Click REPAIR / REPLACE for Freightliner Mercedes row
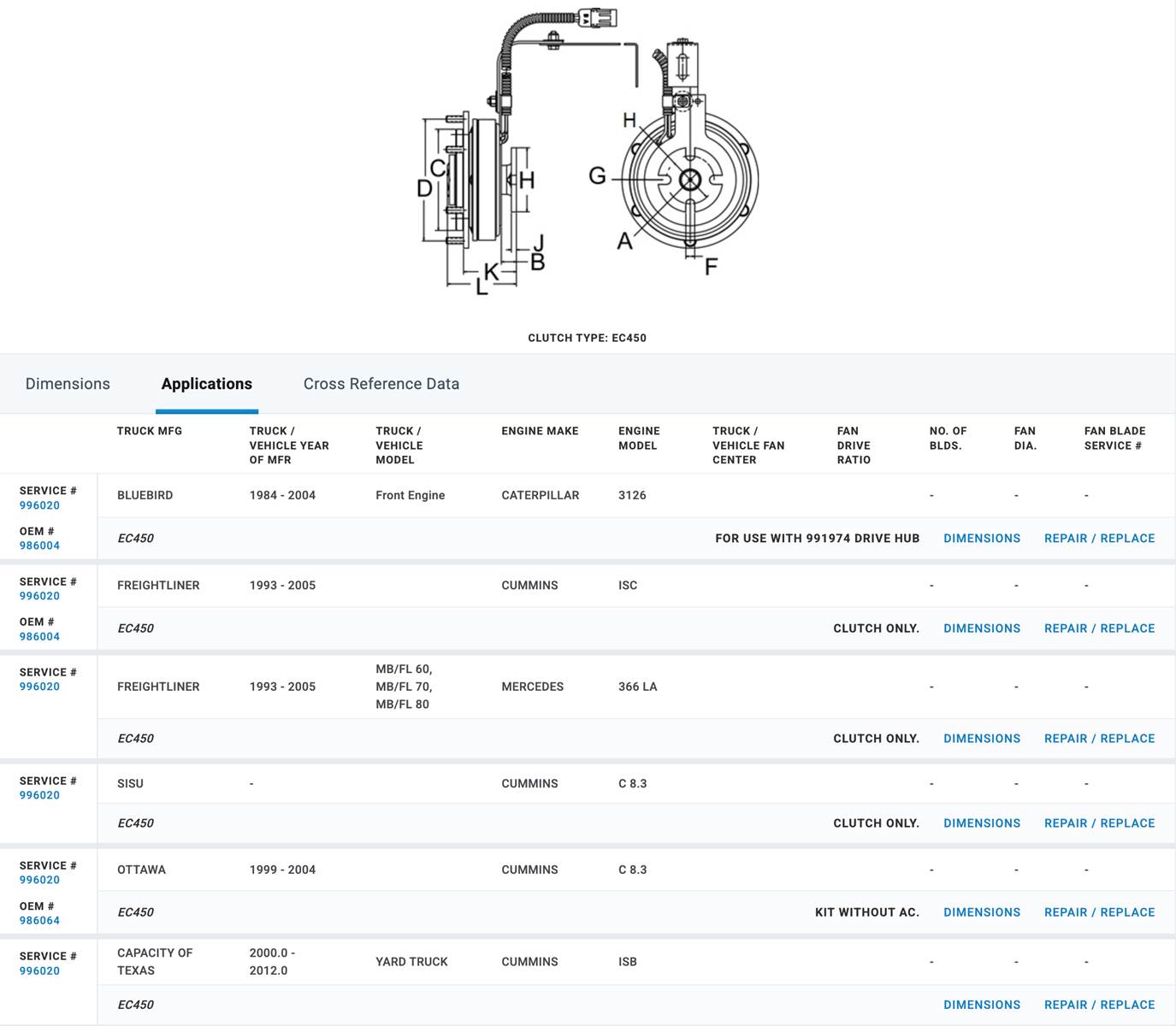The height and width of the screenshot is (1026, 1176). [x=1099, y=739]
